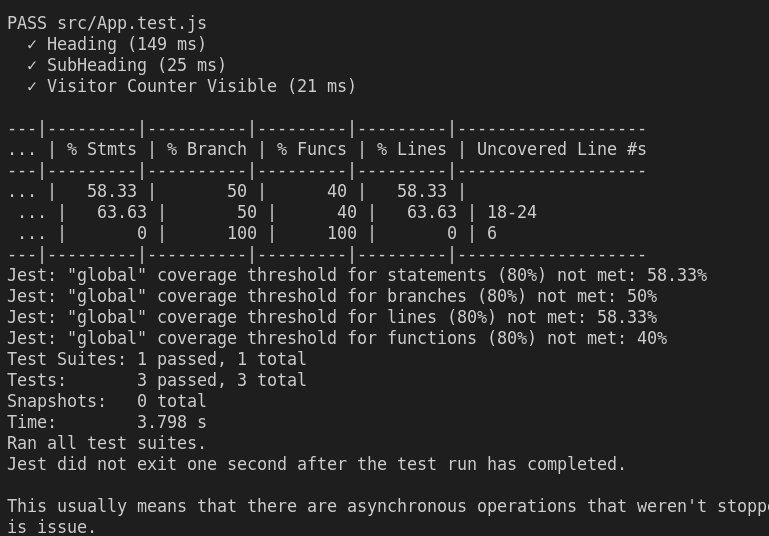Viewport: 769px width, 536px height.
Task: Click the statements threshold not met message
Action: [357, 275]
